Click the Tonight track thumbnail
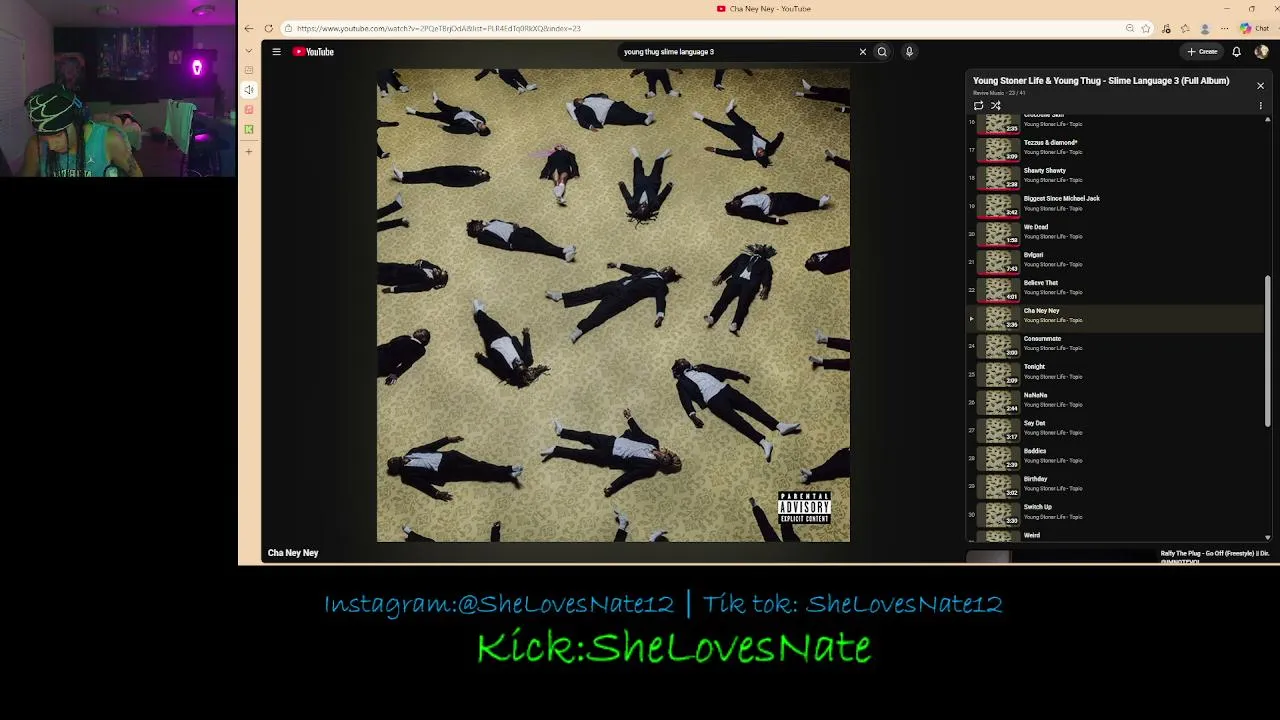The image size is (1280, 720). [998, 375]
